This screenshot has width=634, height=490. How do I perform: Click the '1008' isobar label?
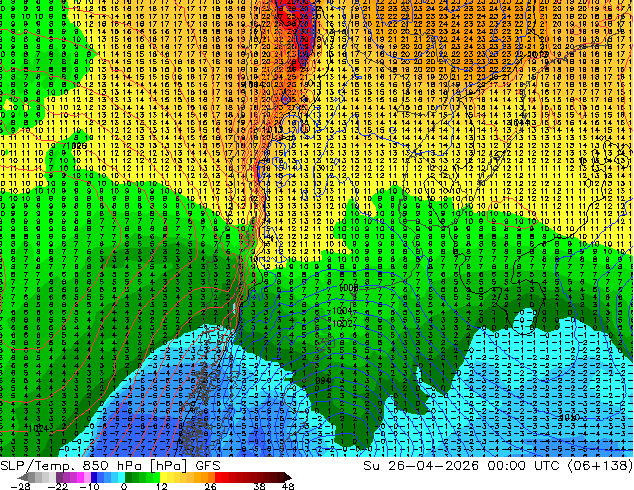click(349, 288)
